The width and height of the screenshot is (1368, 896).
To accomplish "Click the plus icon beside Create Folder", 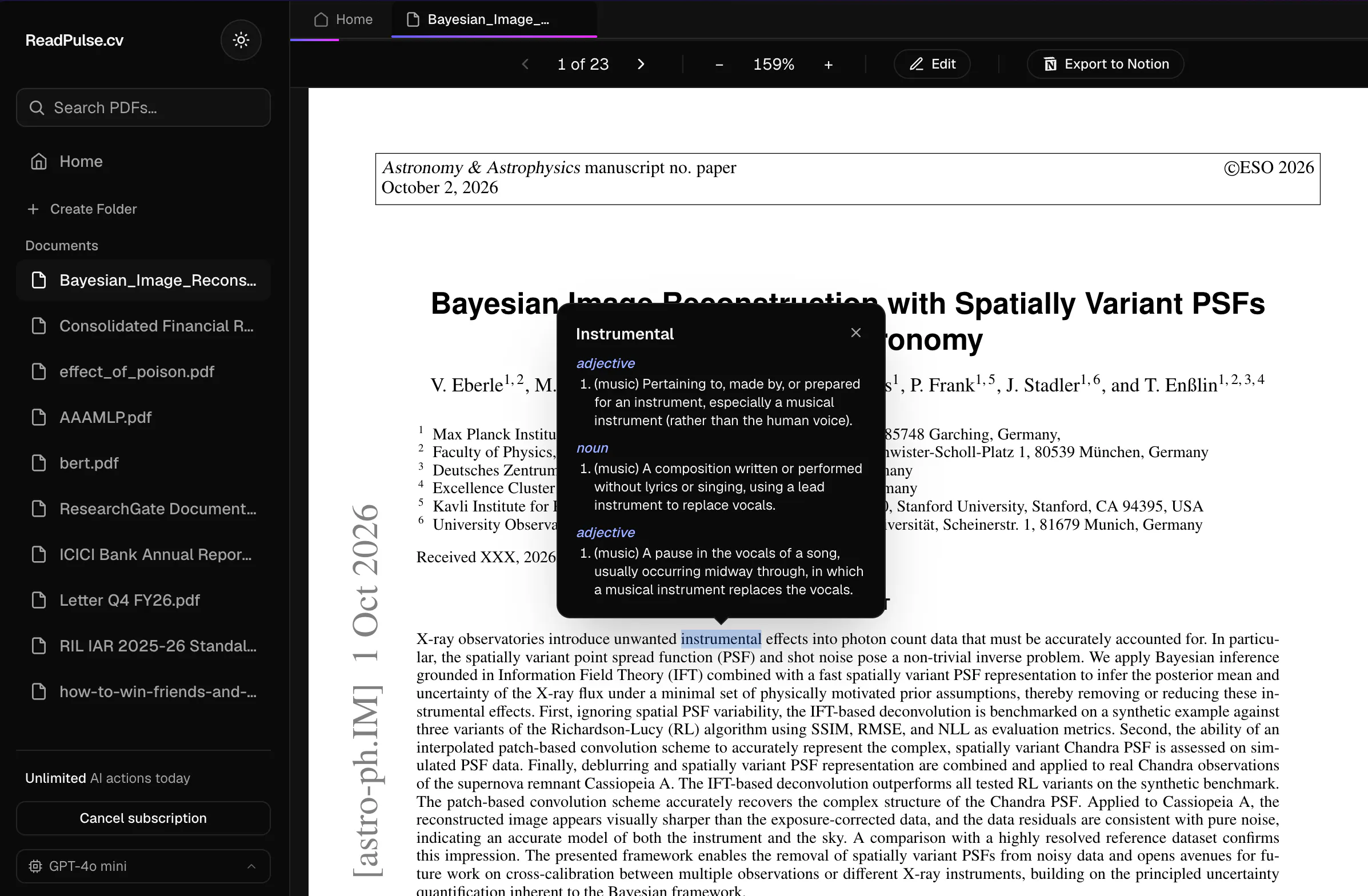I will pos(33,209).
